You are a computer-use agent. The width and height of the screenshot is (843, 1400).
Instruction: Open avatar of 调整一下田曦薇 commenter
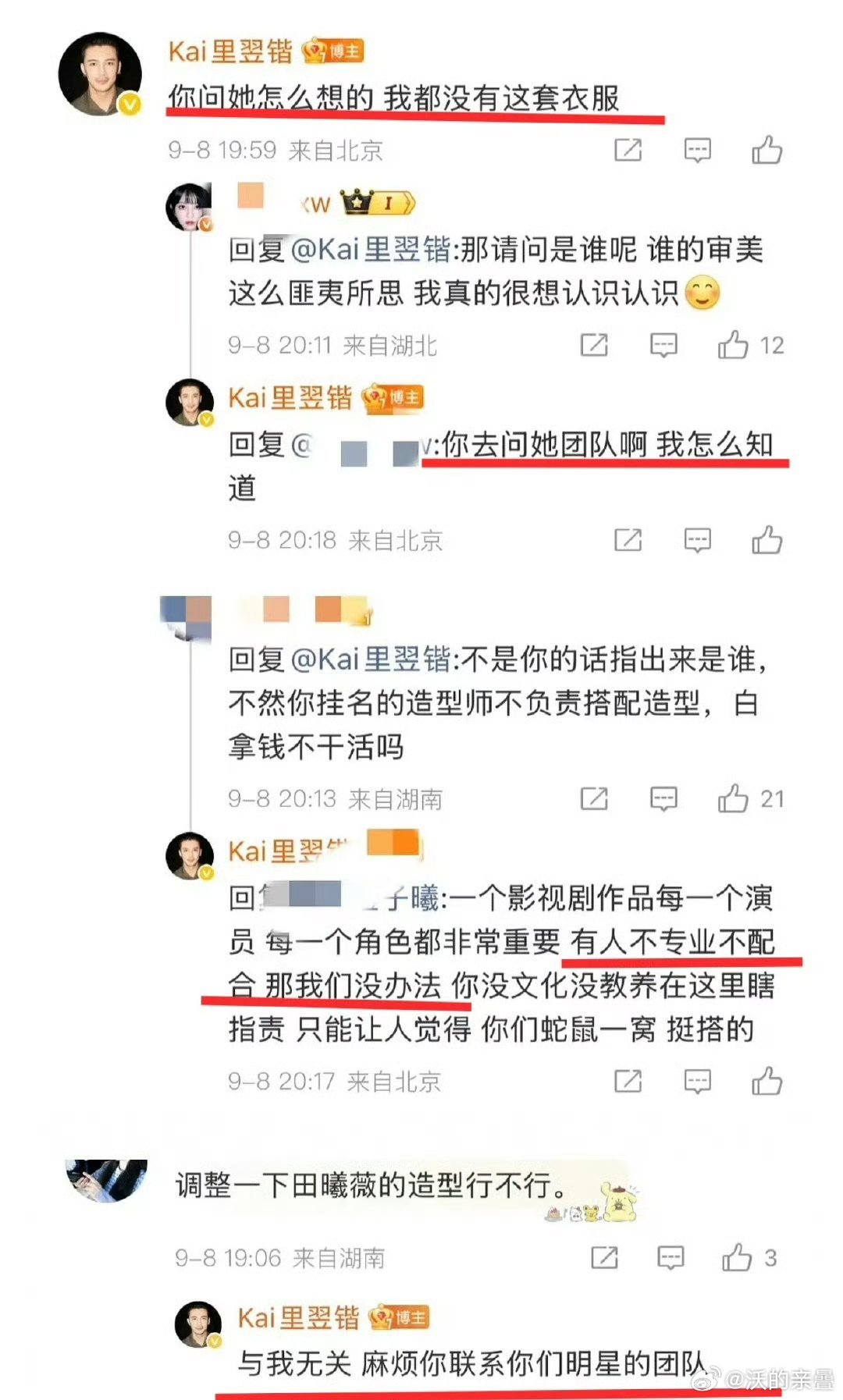pyautogui.click(x=107, y=1180)
